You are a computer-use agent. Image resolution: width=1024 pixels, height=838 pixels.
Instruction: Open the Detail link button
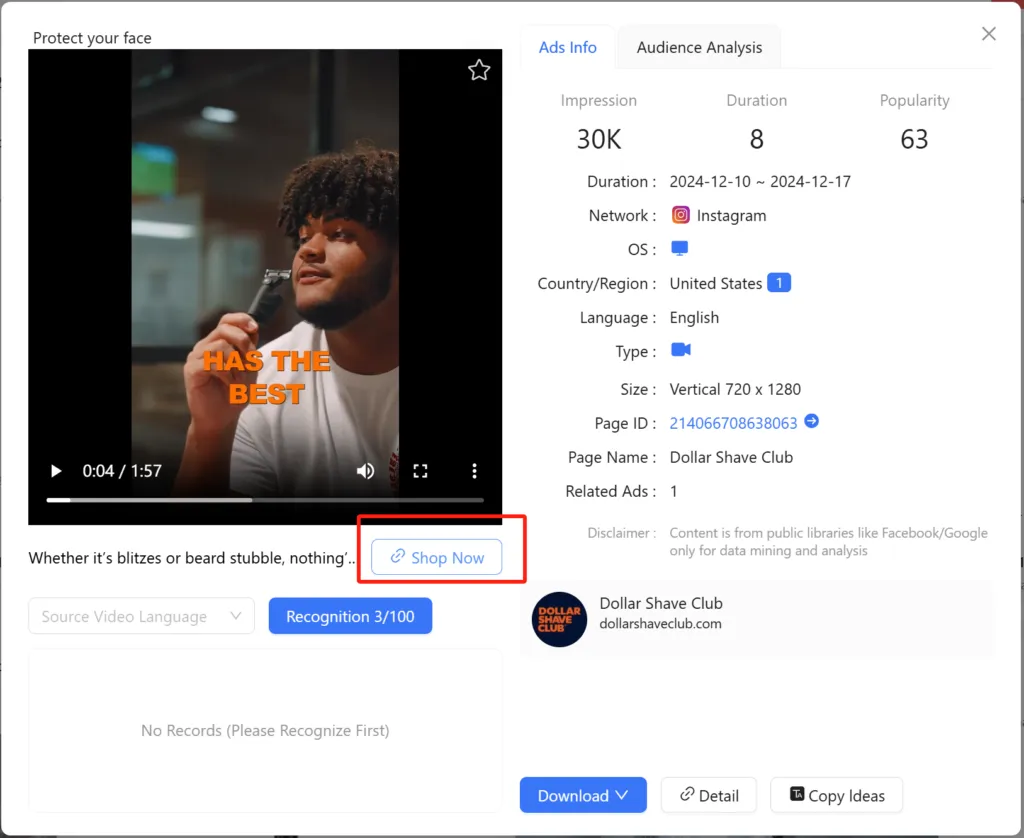[x=709, y=795]
